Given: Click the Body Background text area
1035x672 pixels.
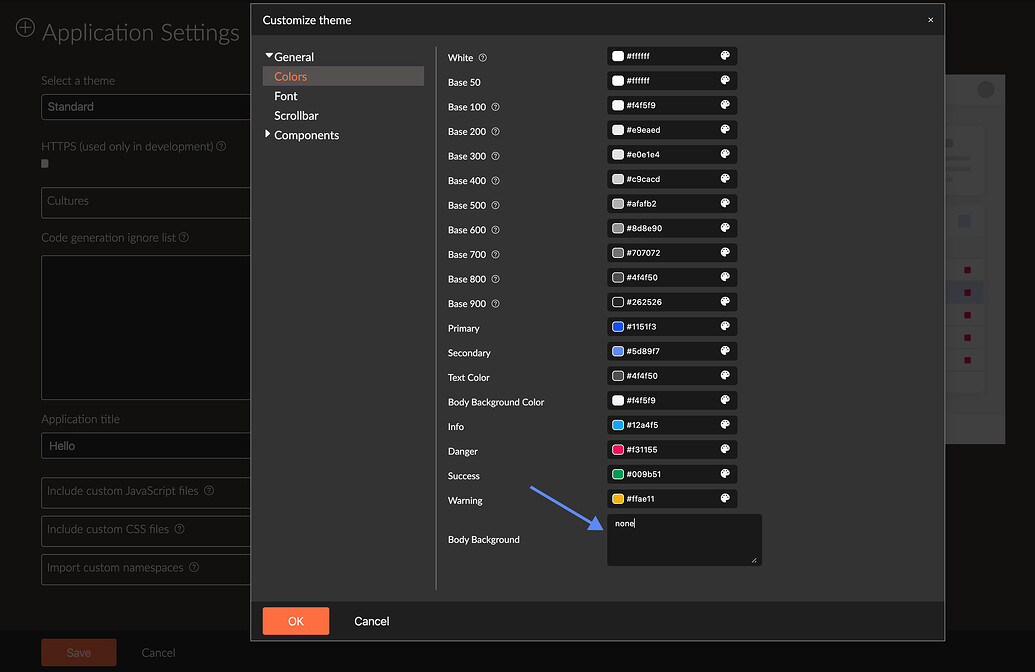Looking at the screenshot, I should pyautogui.click(x=684, y=540).
